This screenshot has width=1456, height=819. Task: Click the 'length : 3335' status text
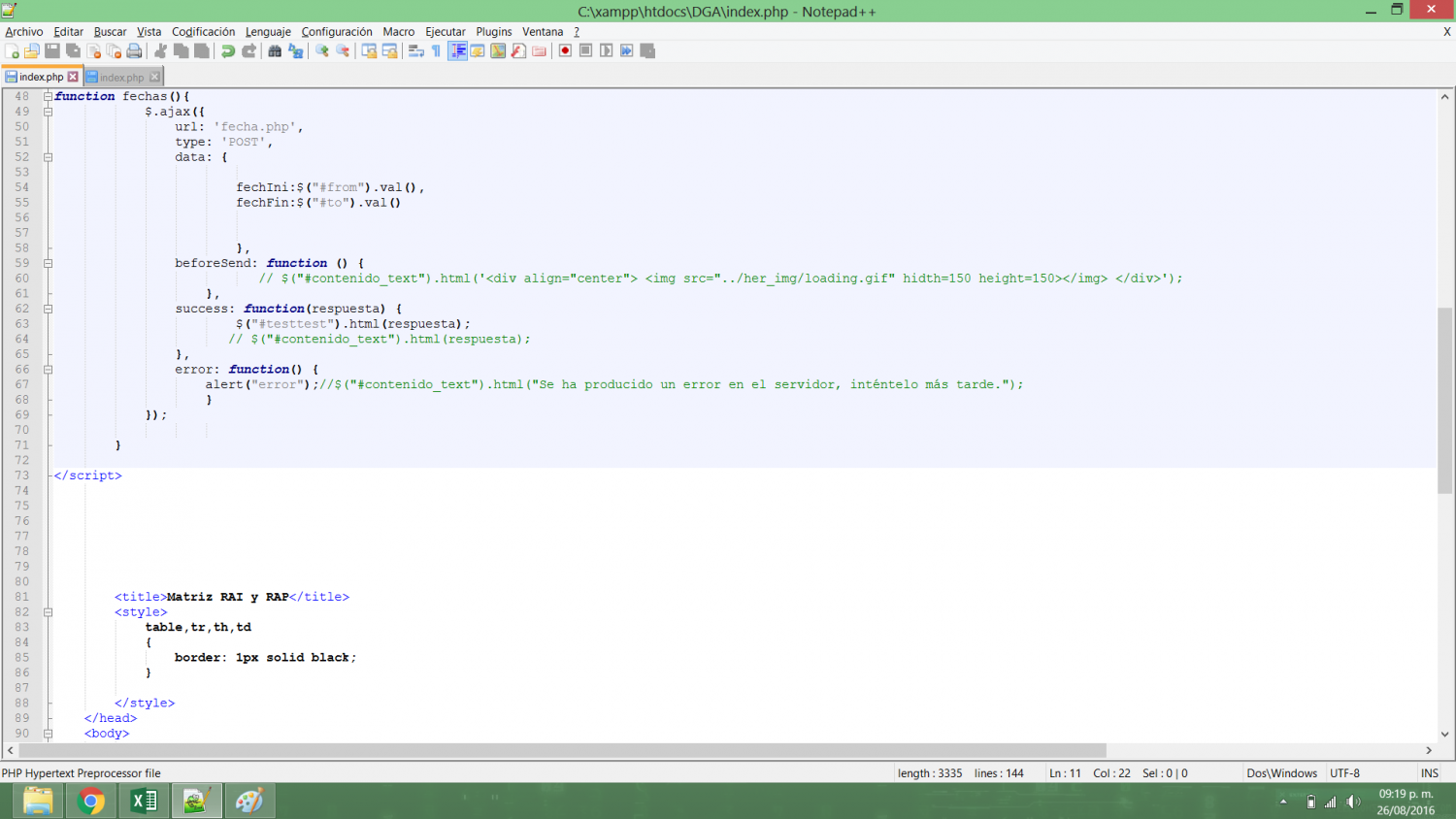point(930,773)
